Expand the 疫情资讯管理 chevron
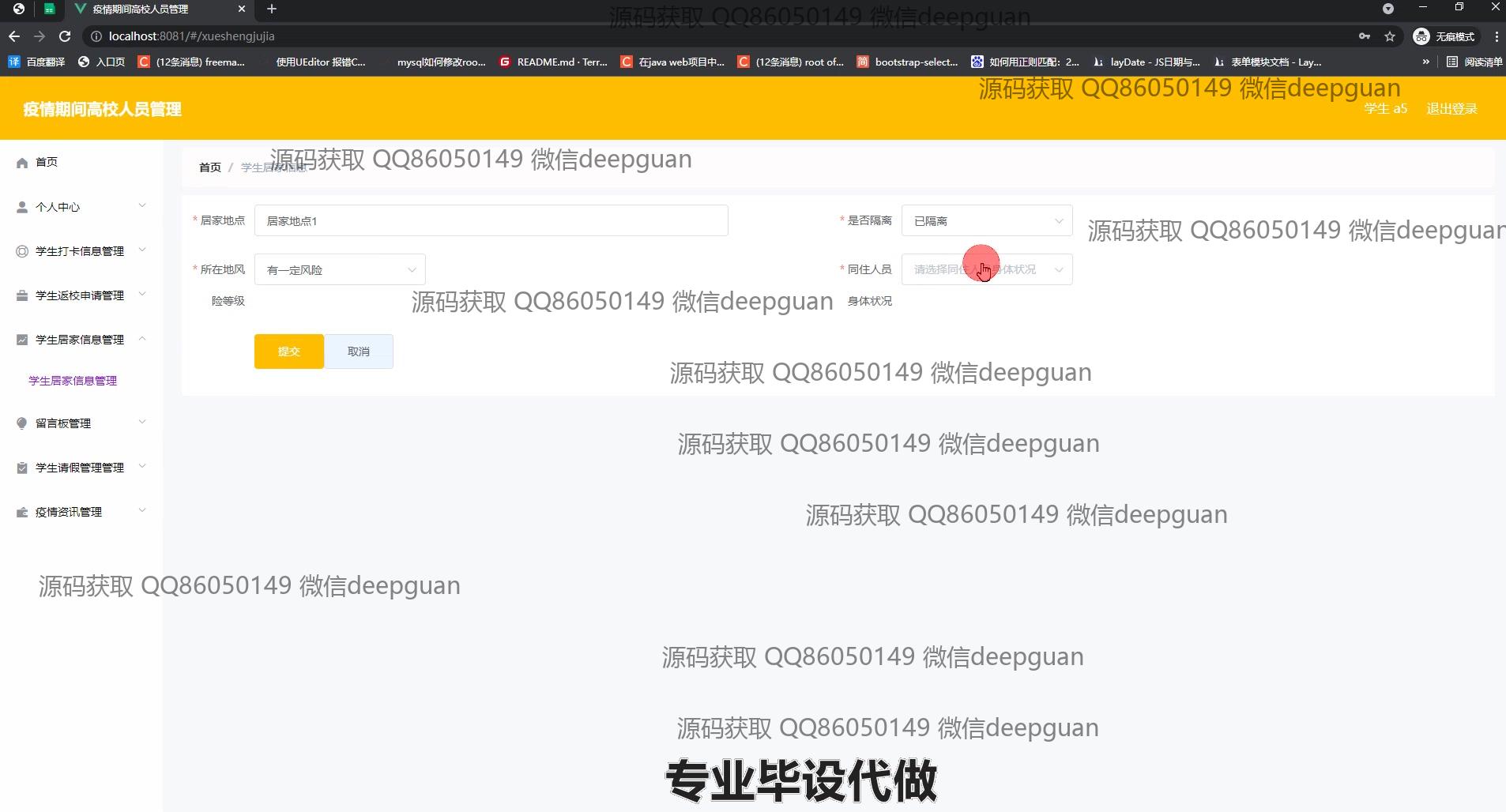Screen dimensions: 1506x812 (x=142, y=511)
